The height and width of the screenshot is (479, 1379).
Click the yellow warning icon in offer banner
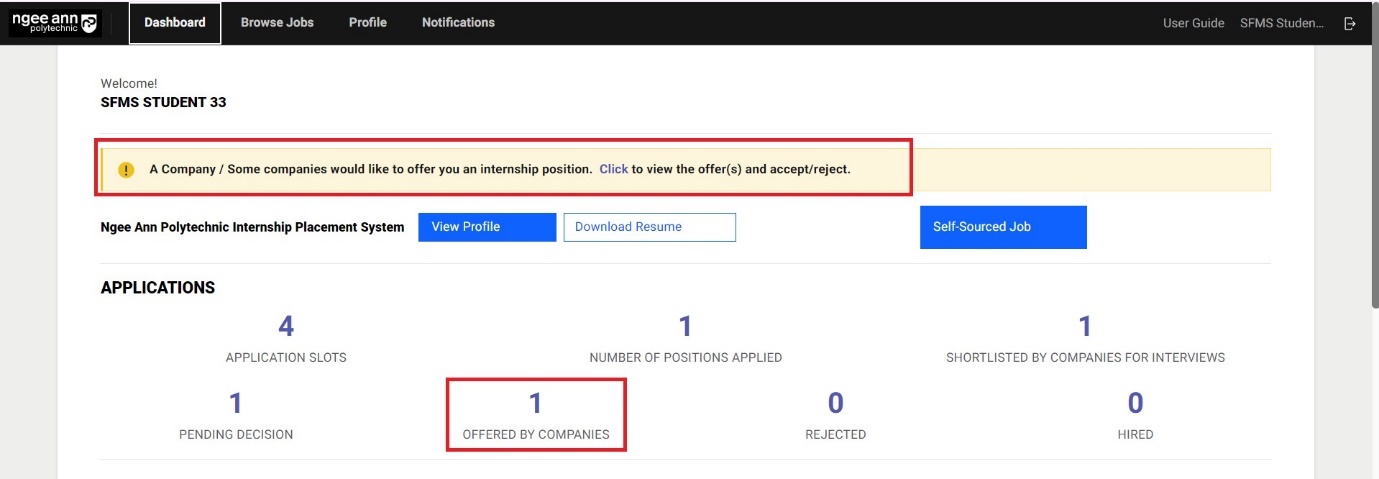(x=126, y=170)
